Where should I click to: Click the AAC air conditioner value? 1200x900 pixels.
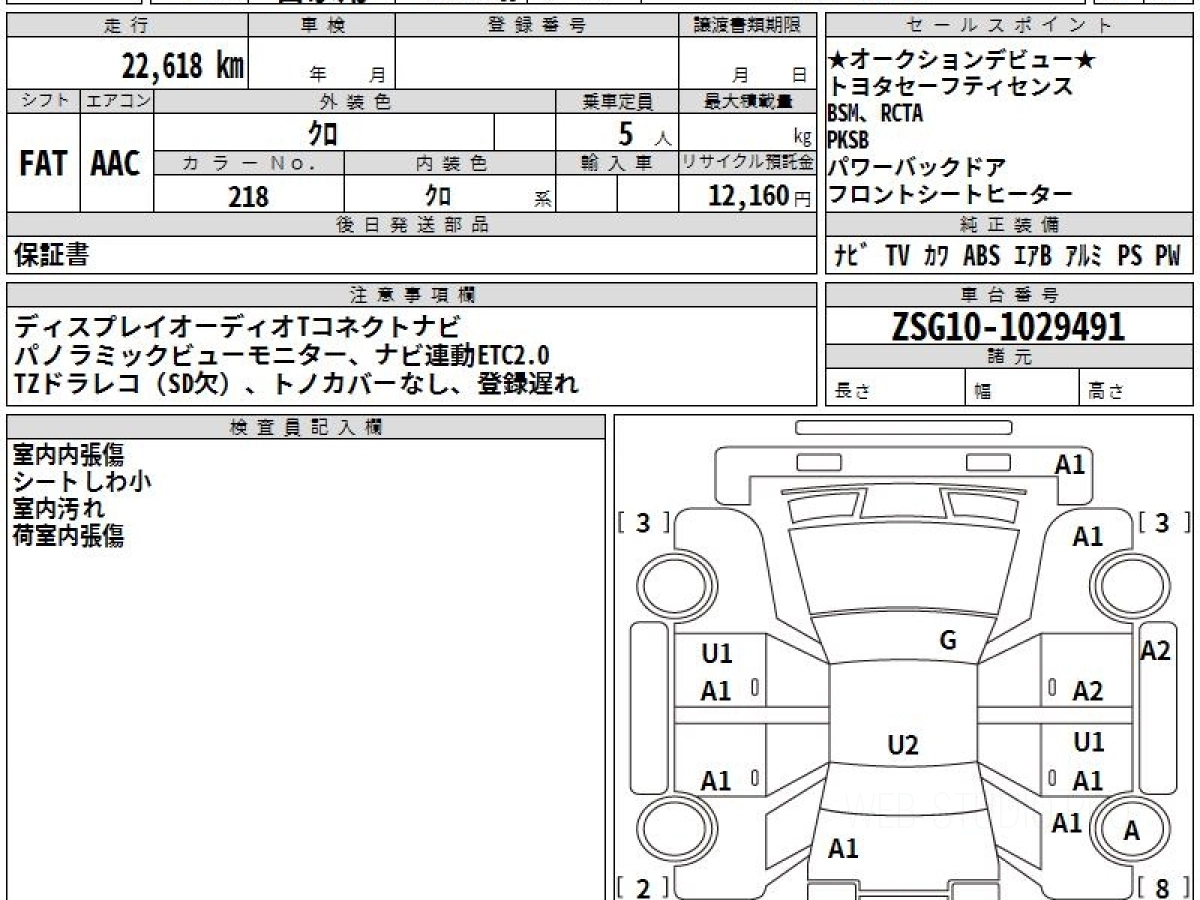pyautogui.click(x=116, y=164)
